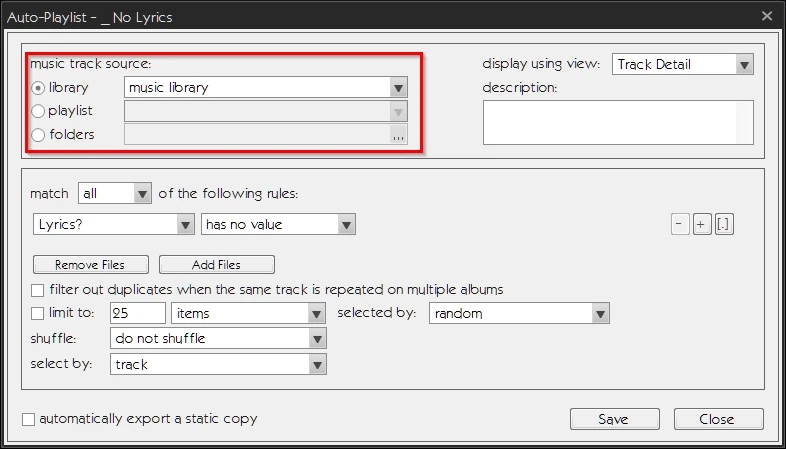Click the folders browse ellipsis button
The height and width of the screenshot is (449, 786).
click(398, 135)
